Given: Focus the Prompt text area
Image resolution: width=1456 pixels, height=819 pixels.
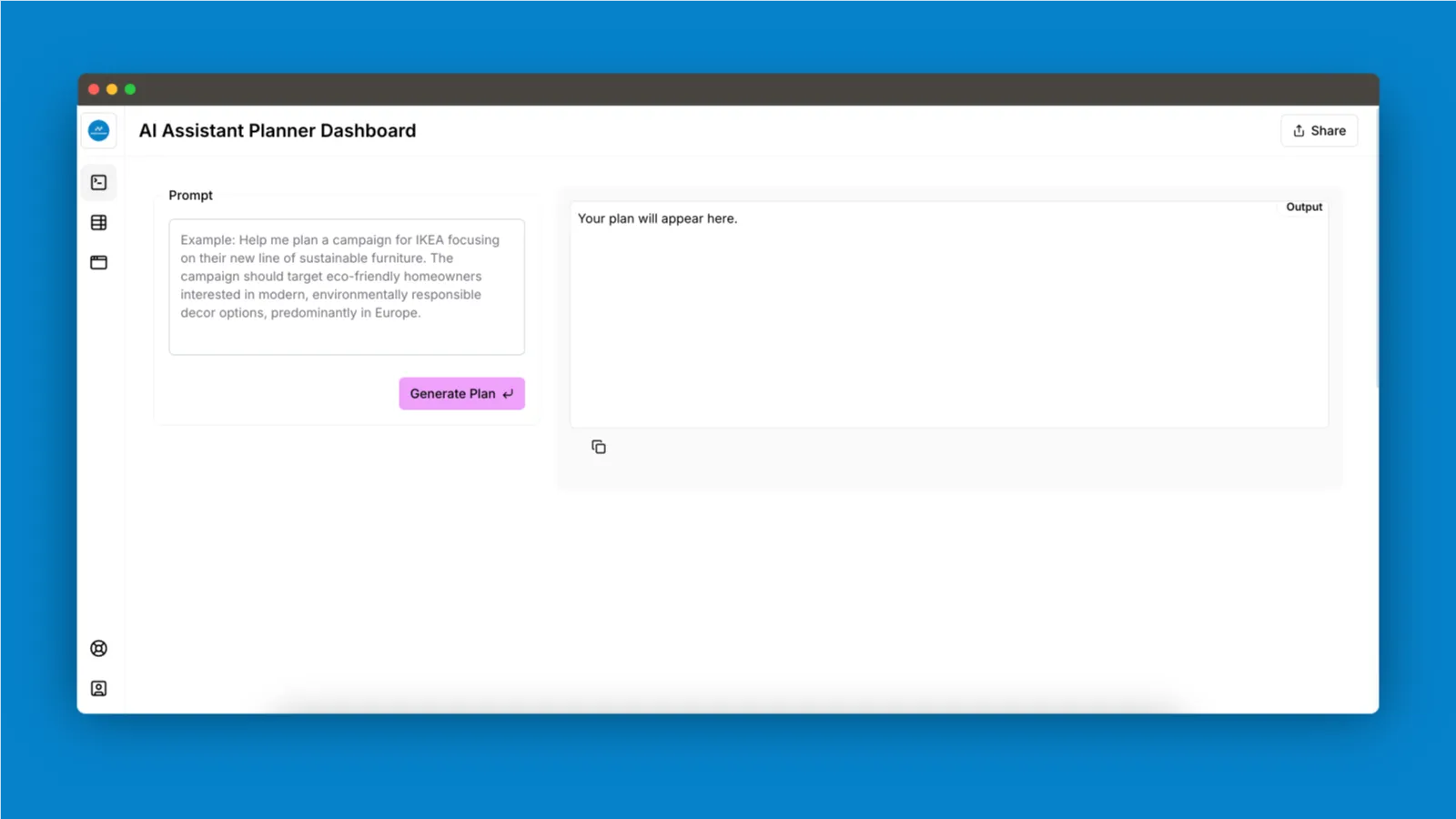Looking at the screenshot, I should 347,287.
